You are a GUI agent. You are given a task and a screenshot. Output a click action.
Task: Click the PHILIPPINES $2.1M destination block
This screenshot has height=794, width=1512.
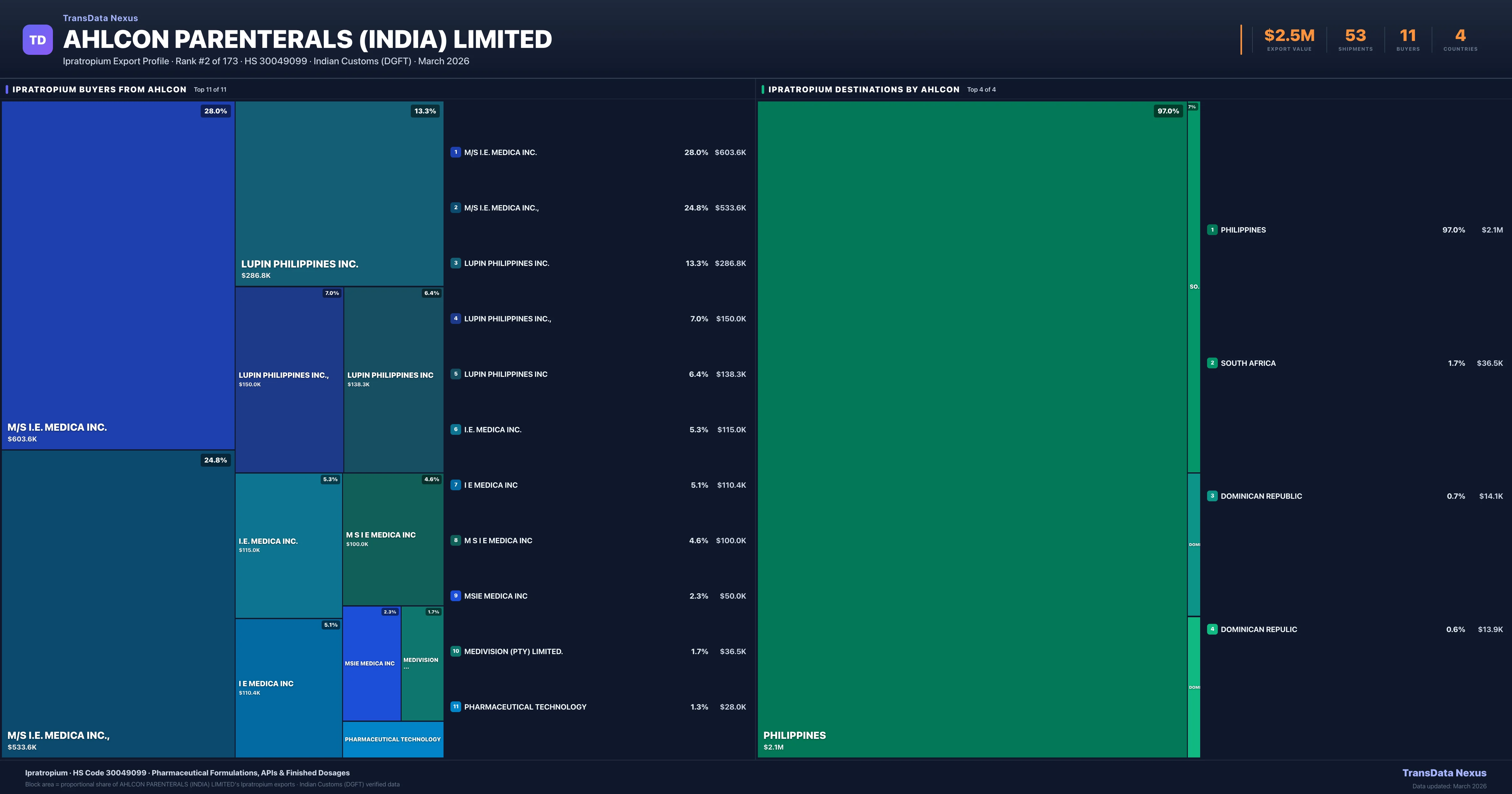tap(971, 429)
